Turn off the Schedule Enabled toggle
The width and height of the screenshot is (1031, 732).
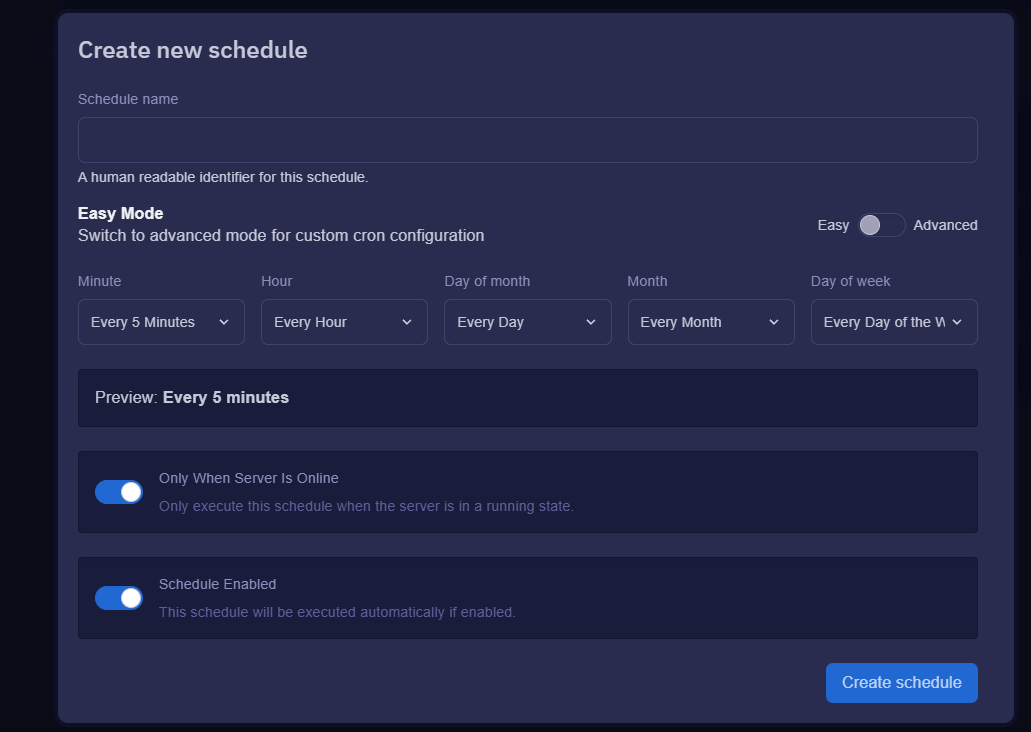coord(119,598)
